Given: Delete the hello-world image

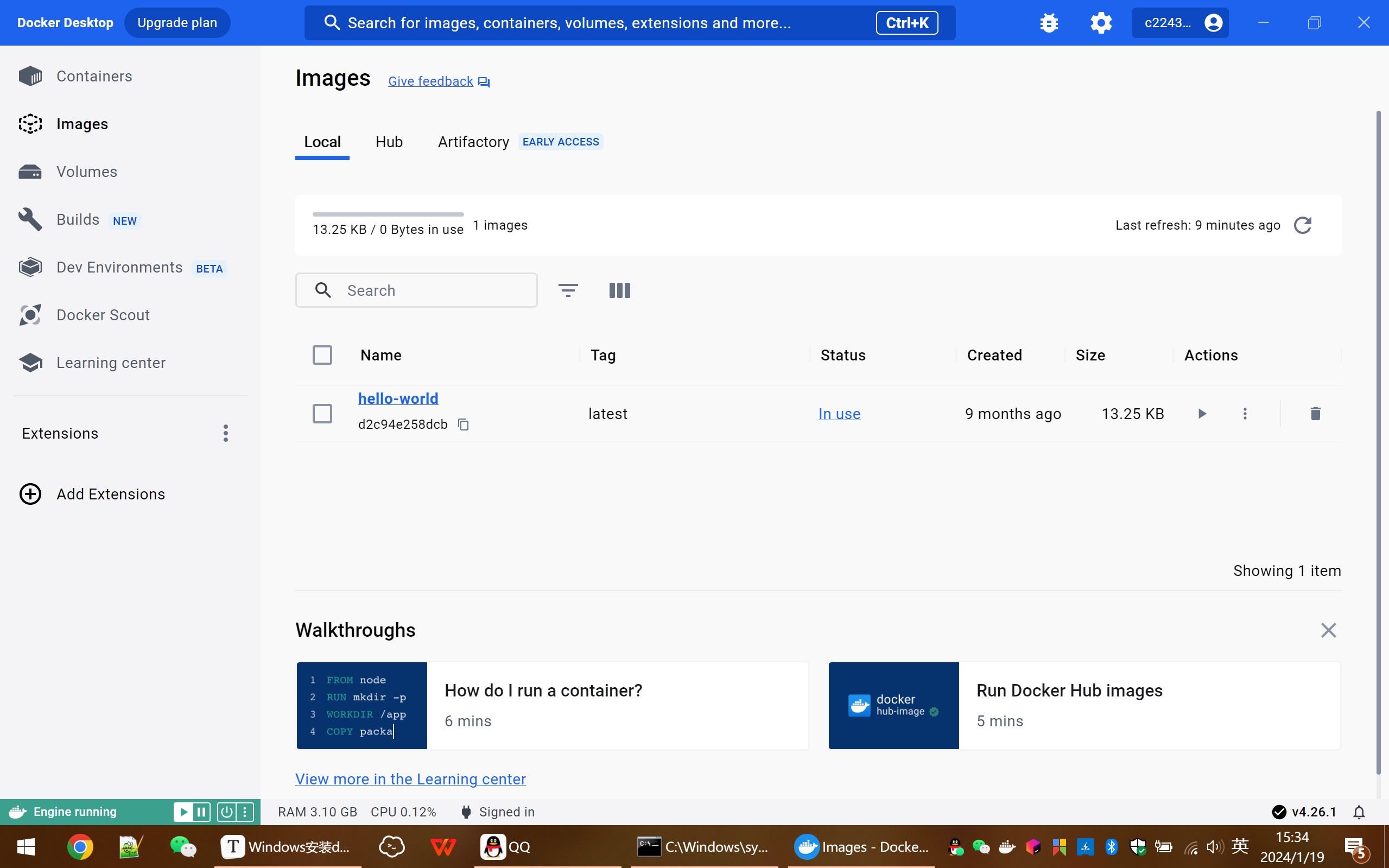Looking at the screenshot, I should (x=1316, y=413).
